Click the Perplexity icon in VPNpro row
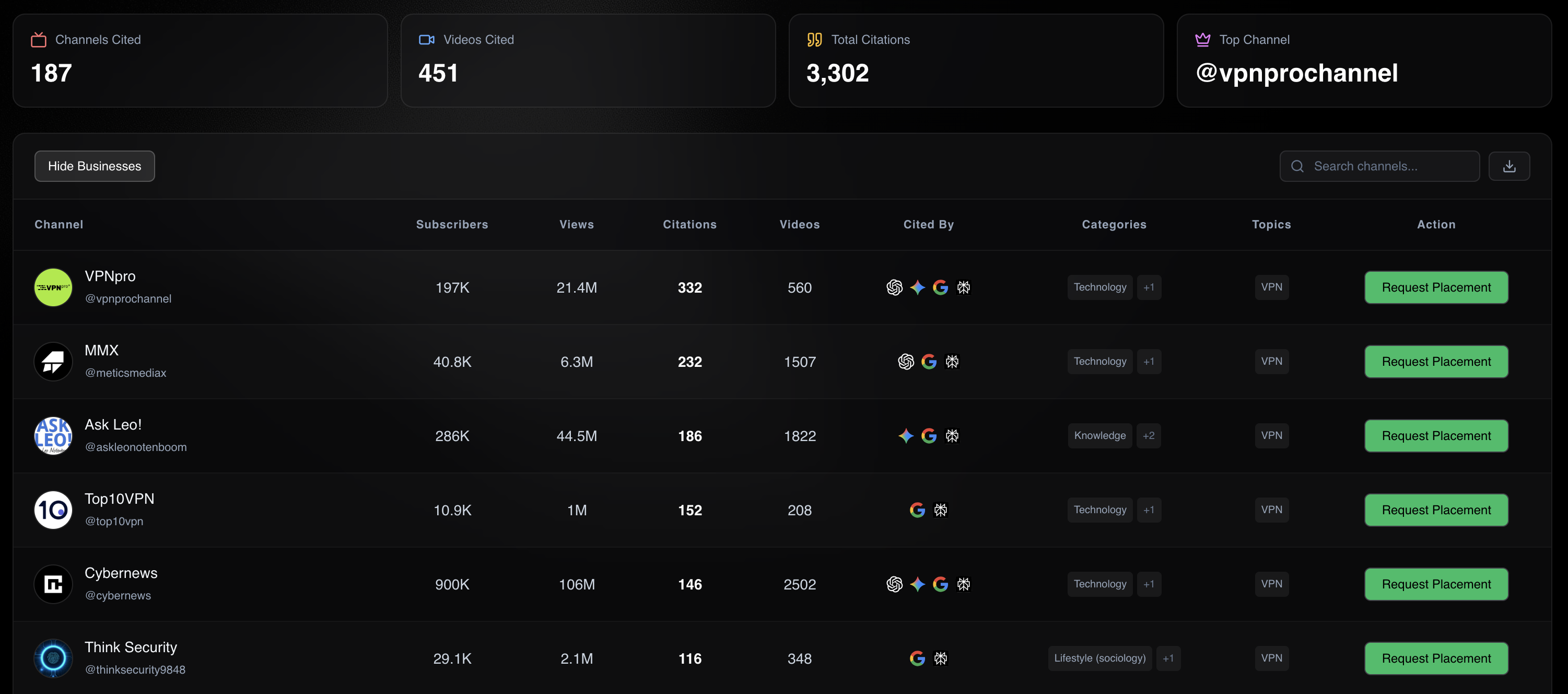 pyautogui.click(x=964, y=287)
